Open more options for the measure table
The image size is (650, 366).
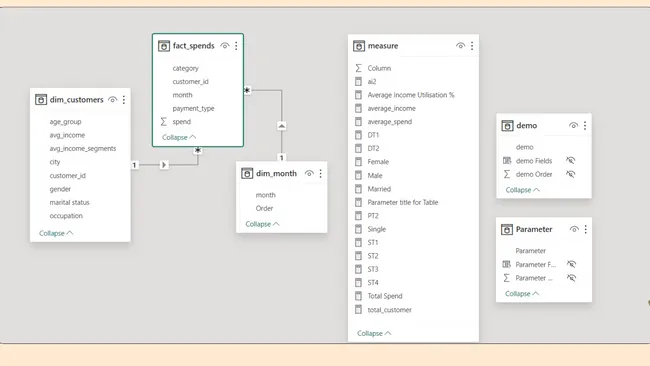(472, 46)
